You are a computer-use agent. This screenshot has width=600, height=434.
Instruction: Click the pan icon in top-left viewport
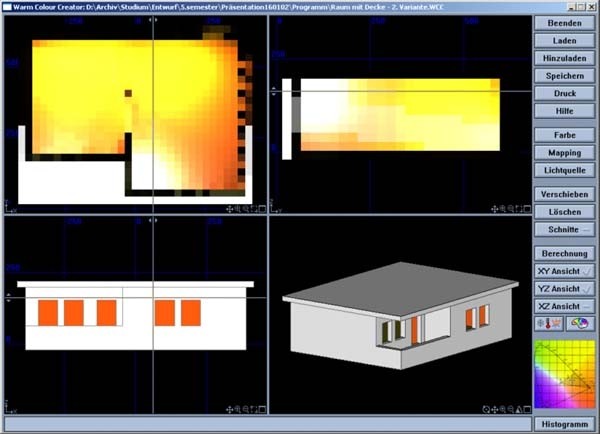[230, 209]
